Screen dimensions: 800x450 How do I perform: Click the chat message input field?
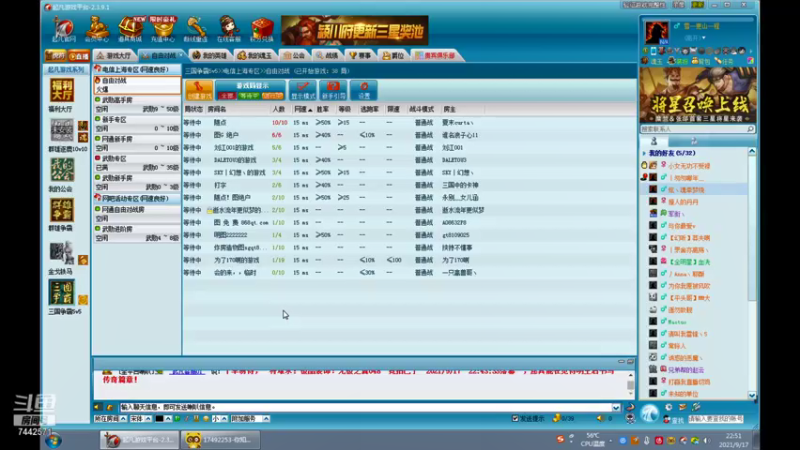[x=365, y=407]
